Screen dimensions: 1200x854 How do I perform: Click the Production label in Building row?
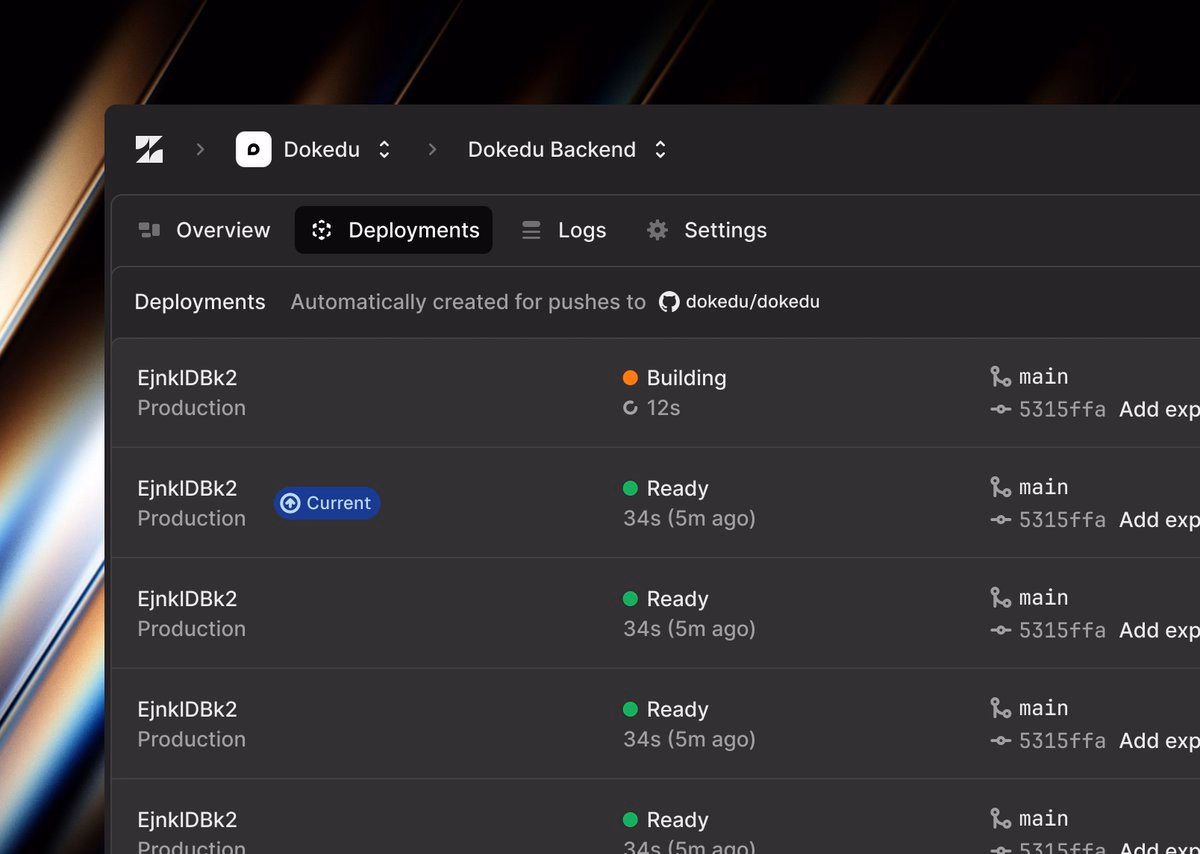pyautogui.click(x=191, y=408)
